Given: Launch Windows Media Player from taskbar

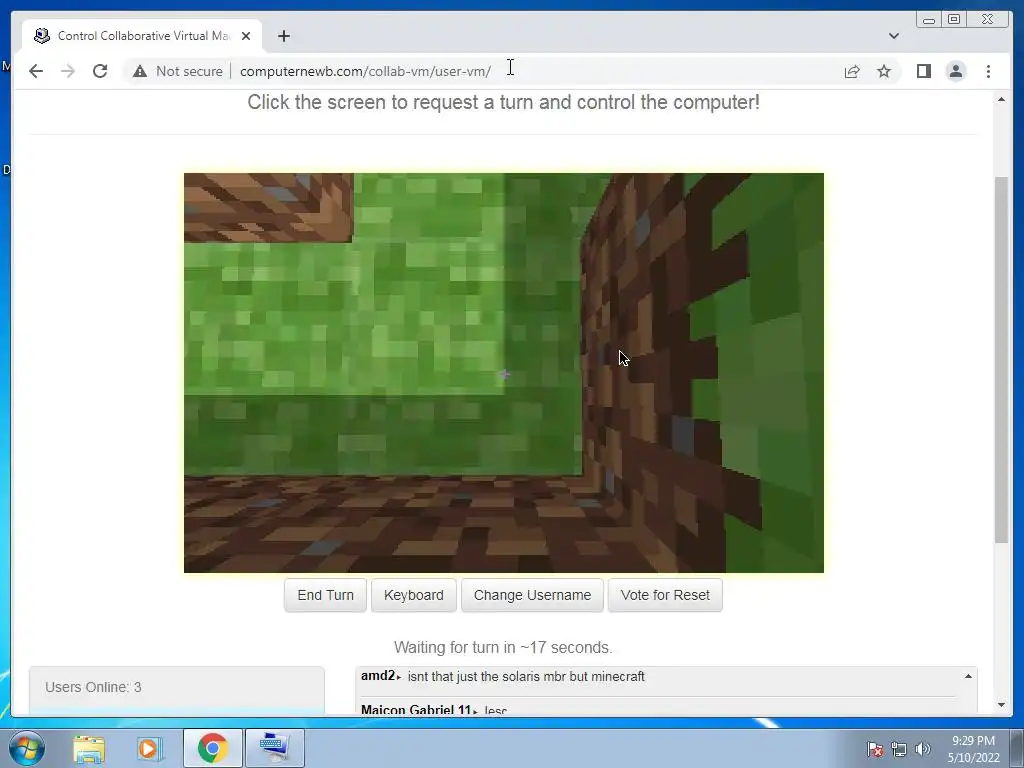Looking at the screenshot, I should 150,748.
